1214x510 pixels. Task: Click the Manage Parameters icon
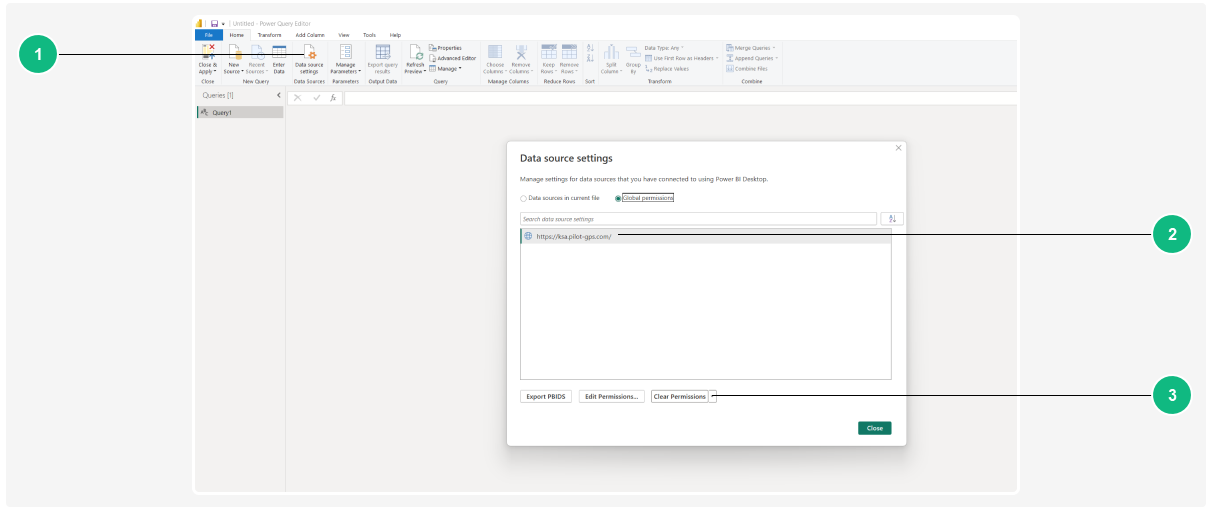click(x=345, y=53)
